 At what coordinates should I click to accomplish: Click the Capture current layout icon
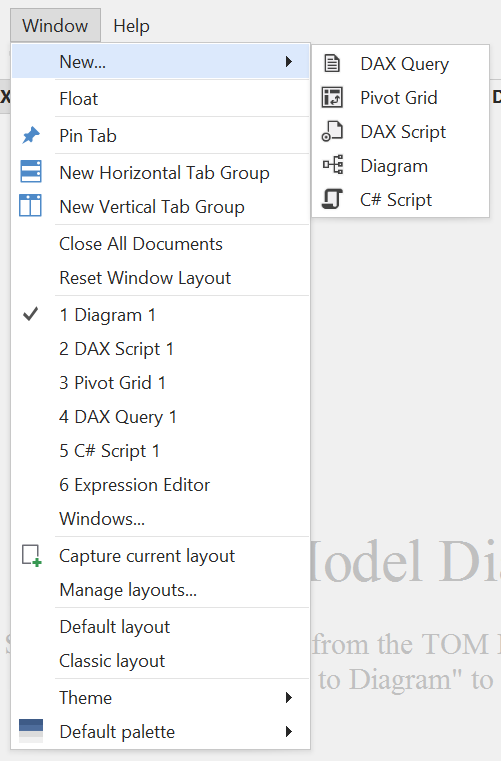[x=32, y=555]
